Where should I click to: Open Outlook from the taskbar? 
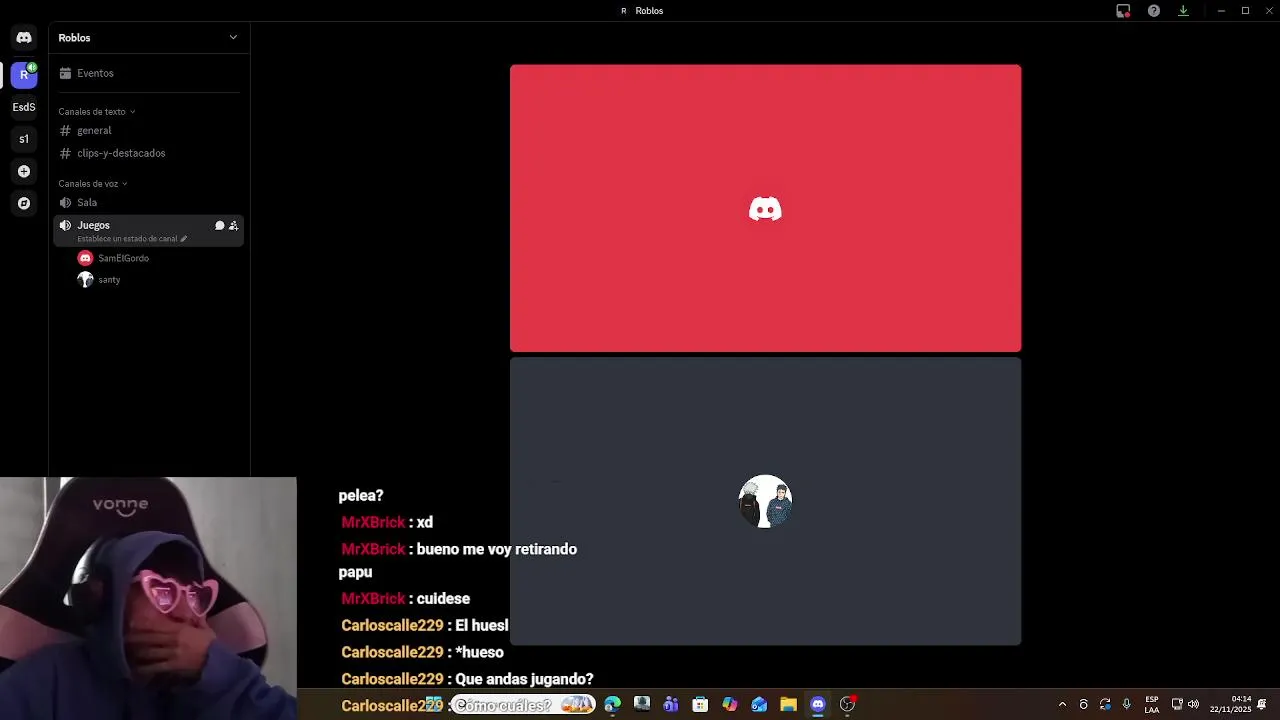pyautogui.click(x=759, y=705)
